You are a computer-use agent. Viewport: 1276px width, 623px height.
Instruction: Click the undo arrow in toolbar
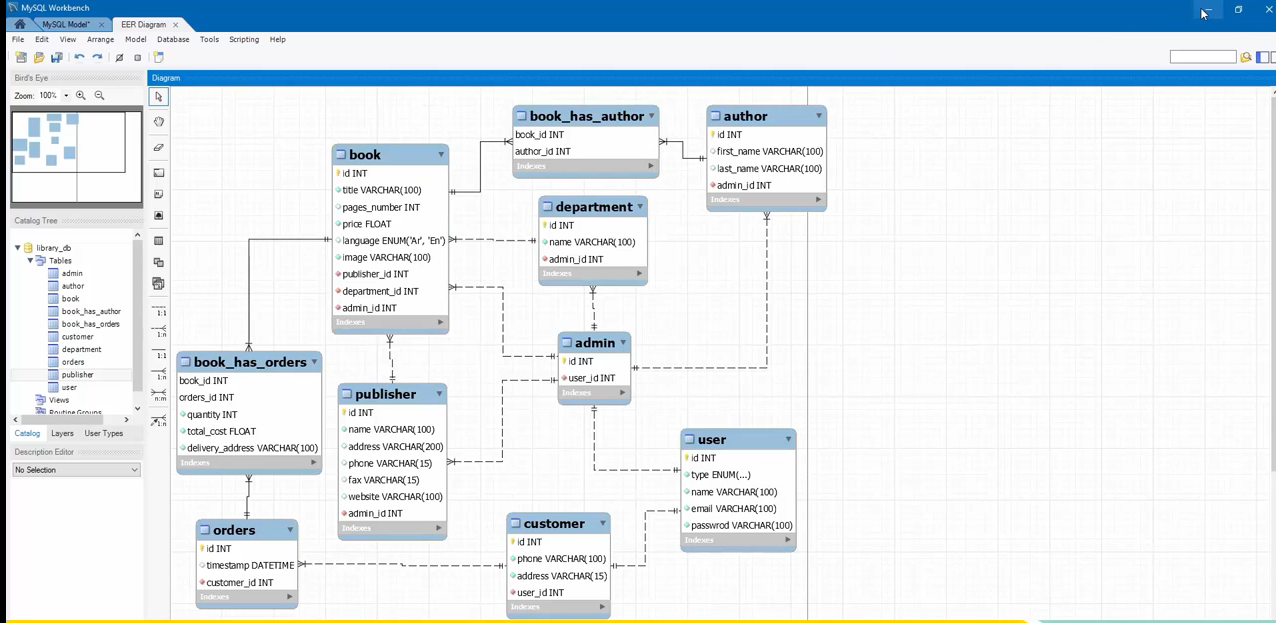click(x=79, y=58)
